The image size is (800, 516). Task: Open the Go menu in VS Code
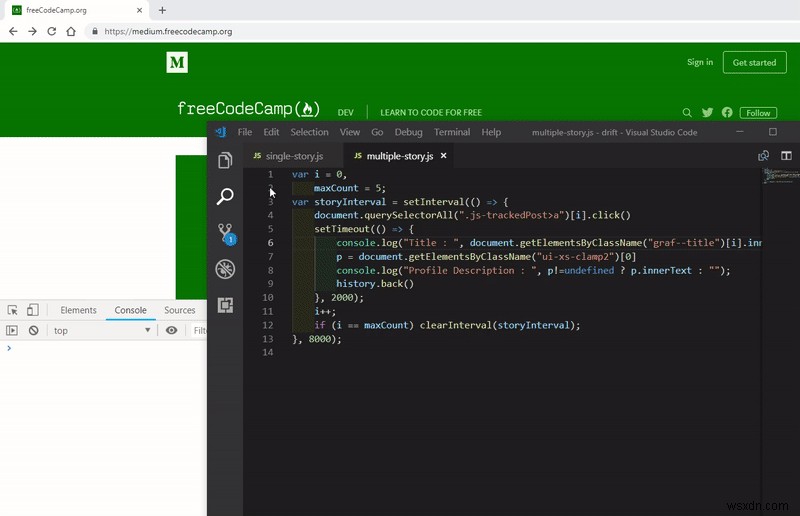(377, 132)
